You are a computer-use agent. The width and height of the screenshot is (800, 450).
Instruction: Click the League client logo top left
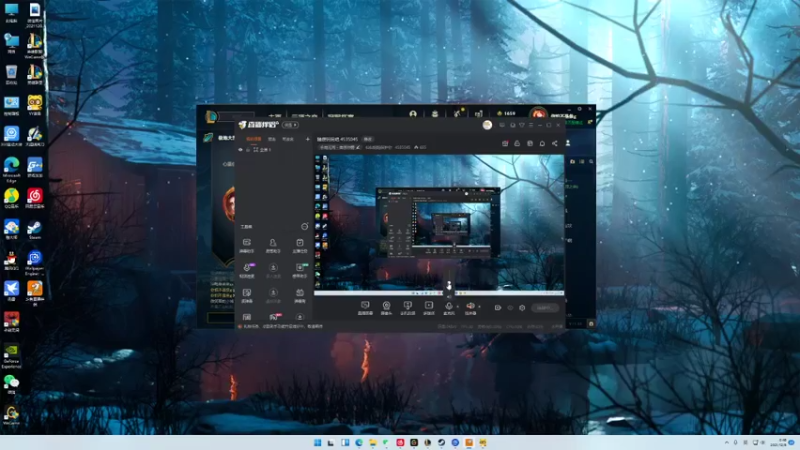coord(211,117)
